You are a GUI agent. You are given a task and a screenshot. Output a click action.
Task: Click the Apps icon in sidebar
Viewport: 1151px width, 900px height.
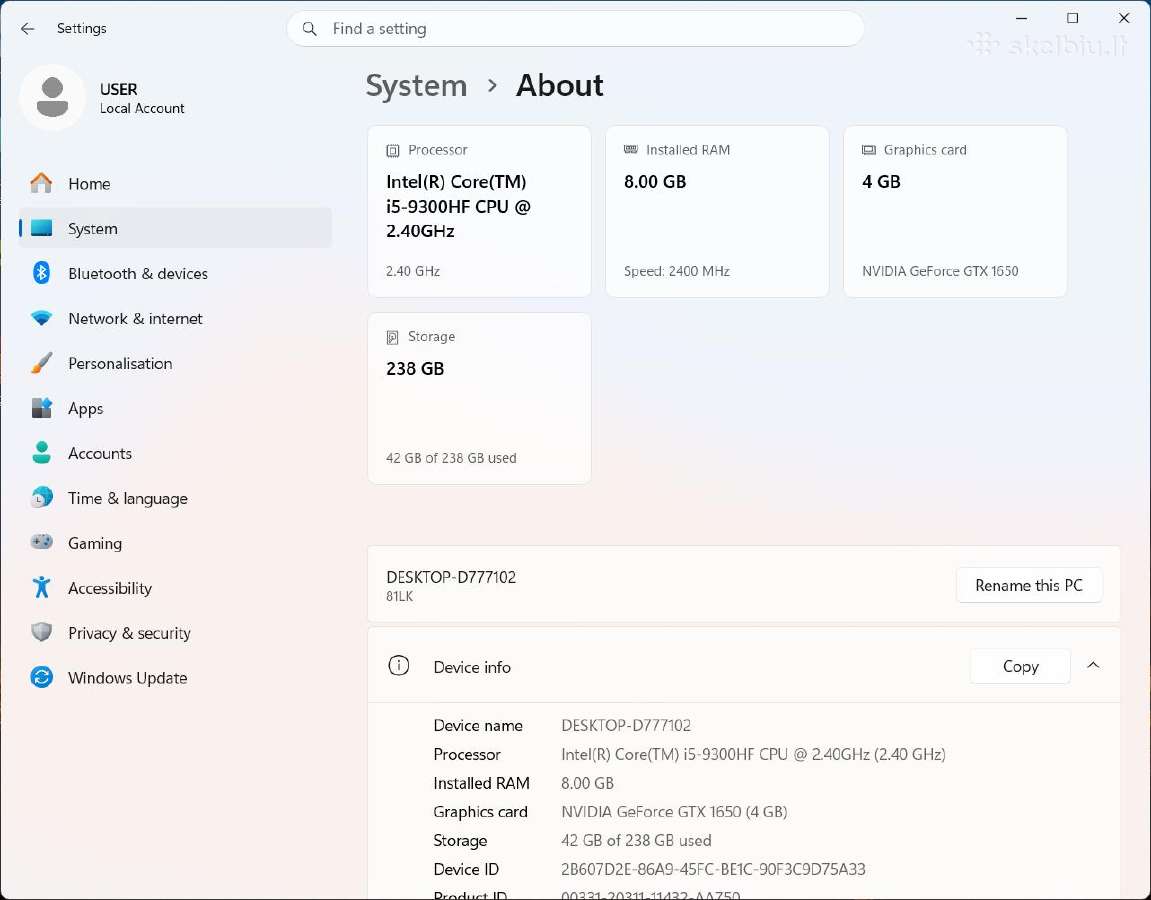click(x=41, y=407)
